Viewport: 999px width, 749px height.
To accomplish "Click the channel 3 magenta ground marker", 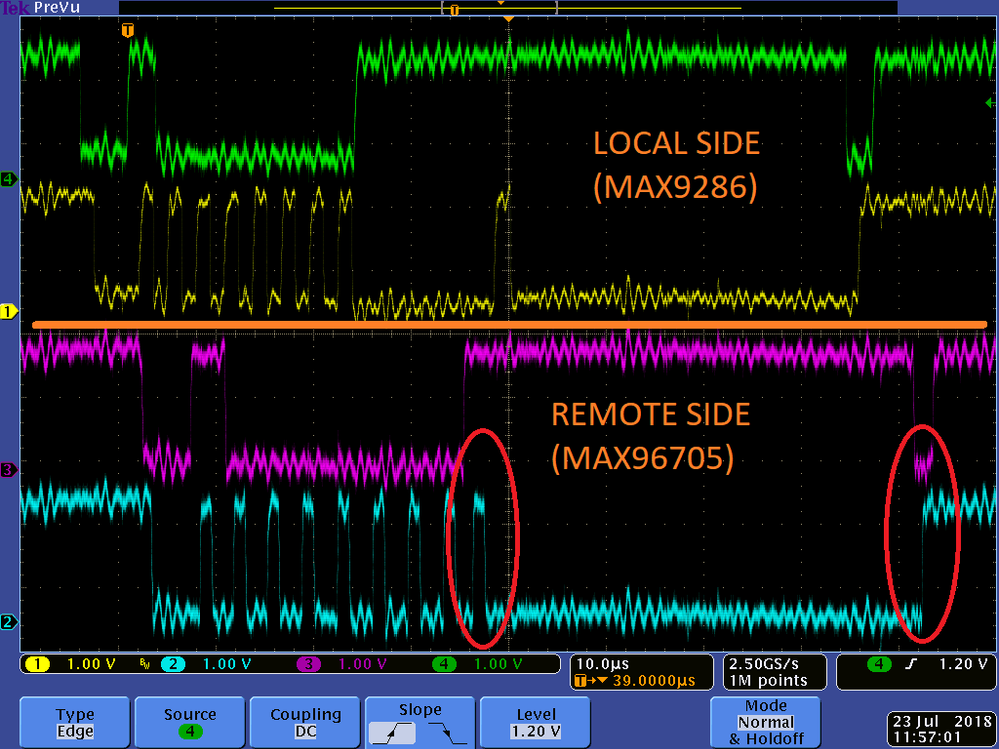I will (9, 470).
